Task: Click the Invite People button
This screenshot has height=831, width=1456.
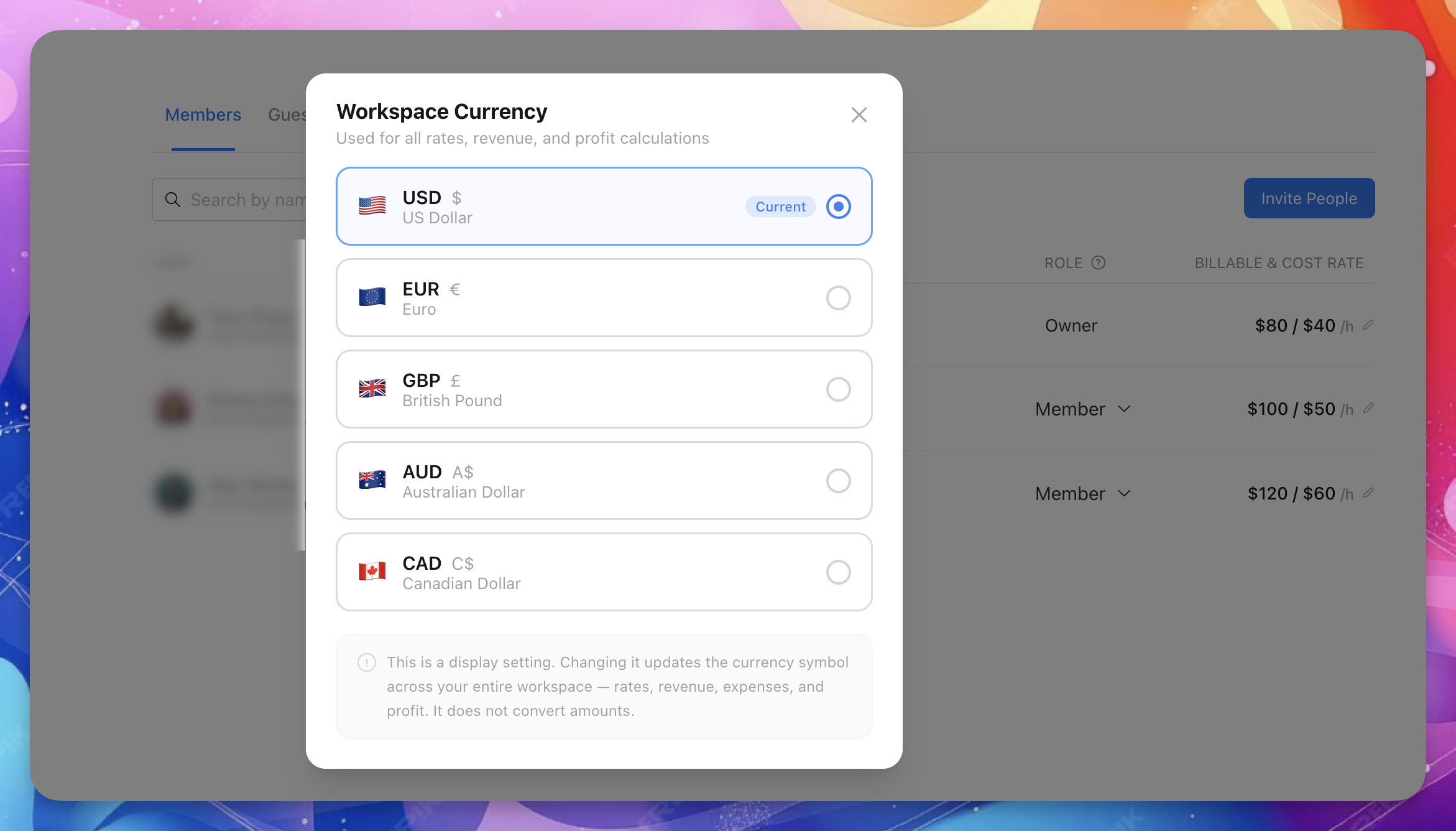Action: click(x=1309, y=198)
